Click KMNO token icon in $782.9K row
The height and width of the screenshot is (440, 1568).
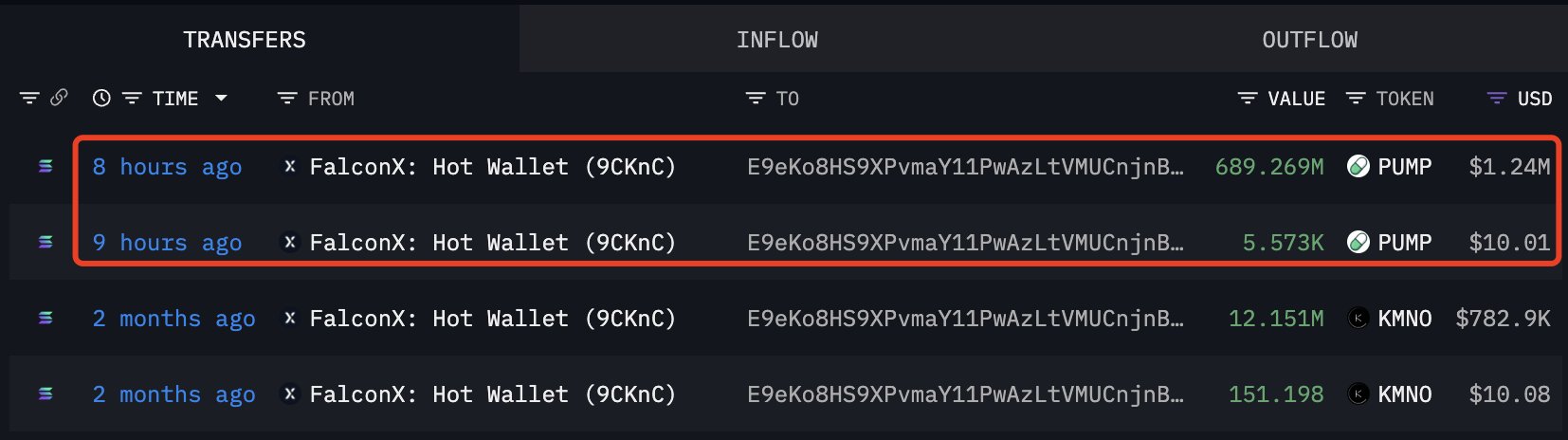[x=1358, y=319]
